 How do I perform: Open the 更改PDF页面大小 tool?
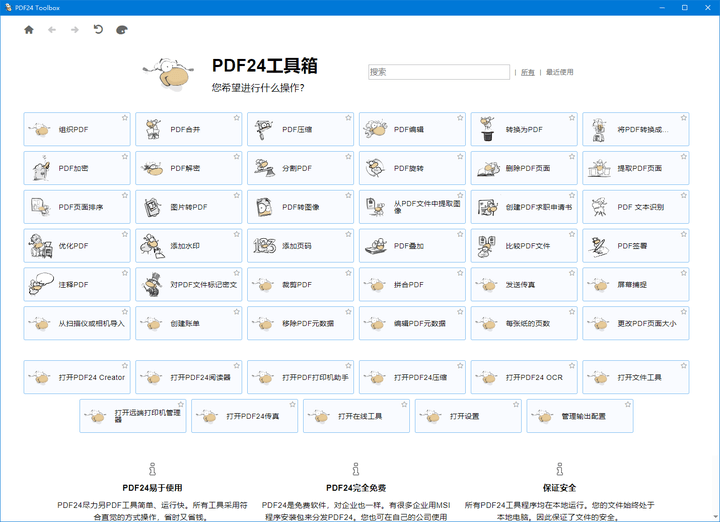coord(636,323)
